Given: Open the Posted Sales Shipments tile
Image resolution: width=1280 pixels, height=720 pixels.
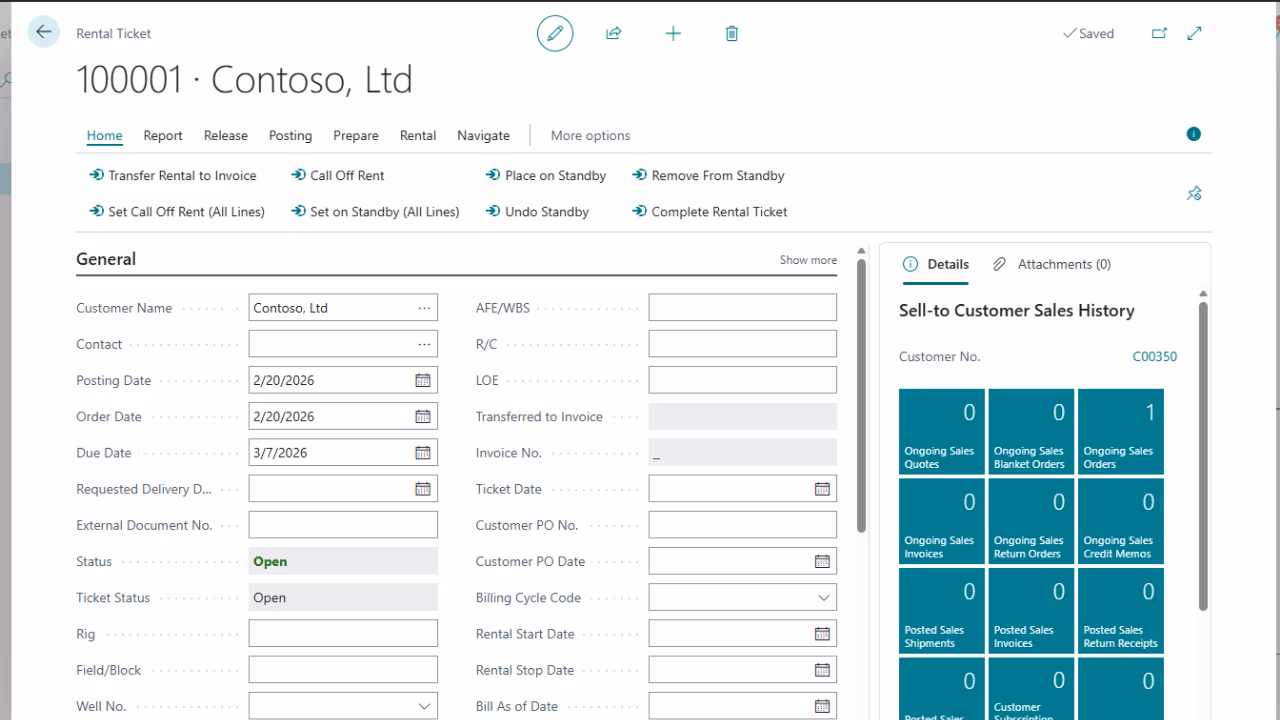Looking at the screenshot, I should click(x=942, y=611).
